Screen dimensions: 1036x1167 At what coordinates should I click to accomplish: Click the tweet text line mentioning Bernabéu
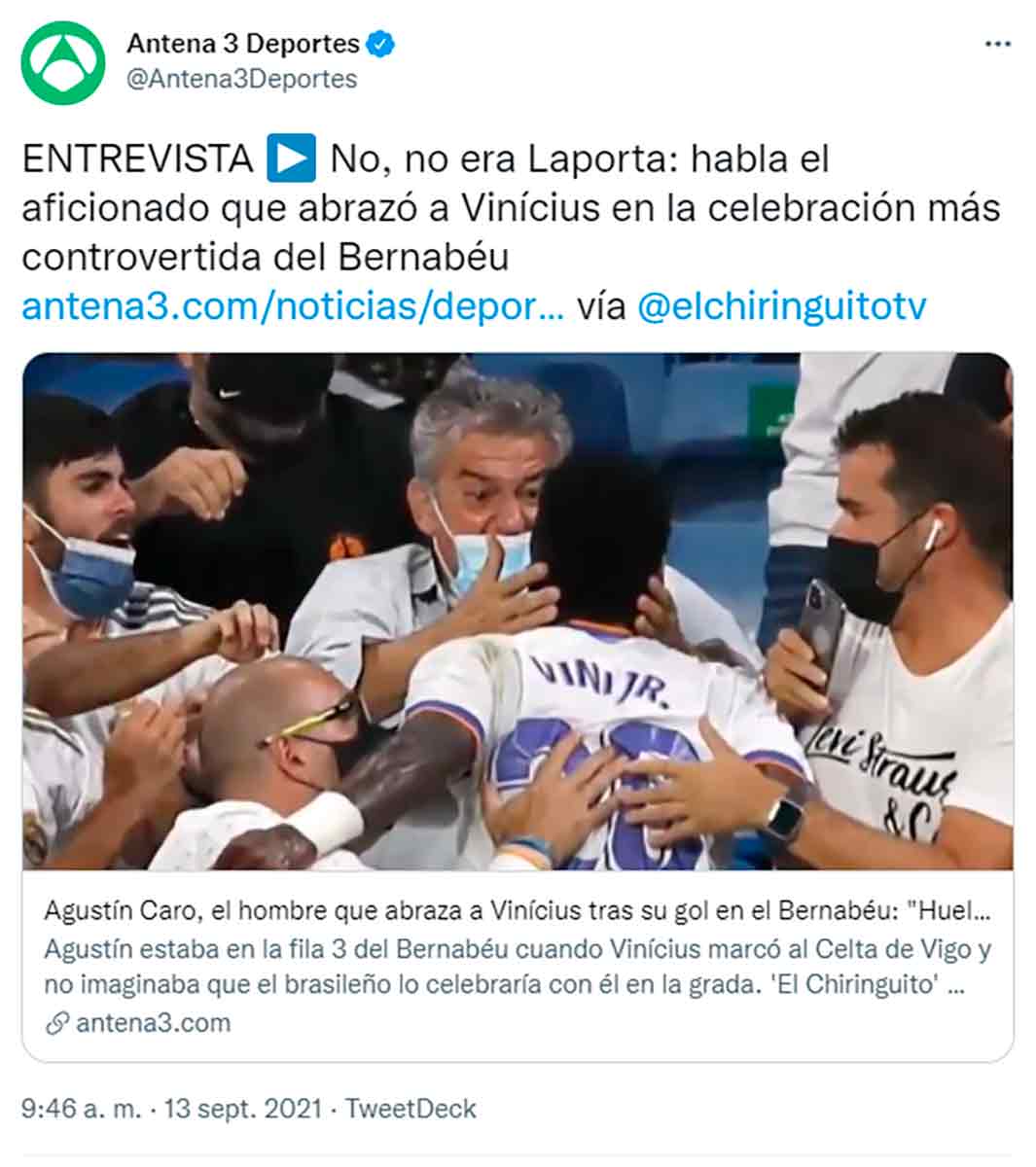tap(266, 258)
